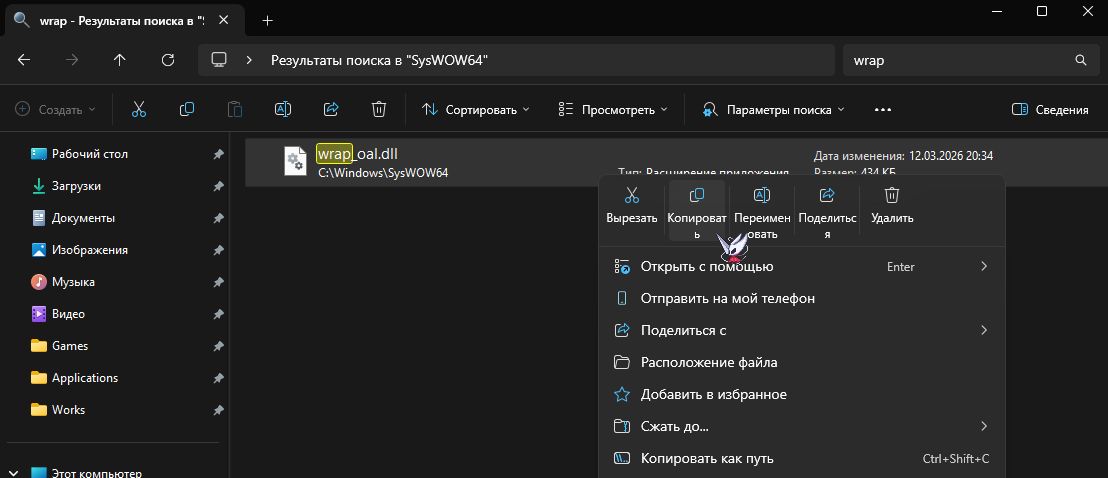Click the search box containing wrap
Viewport: 1108px width, 478px height.
(970, 60)
